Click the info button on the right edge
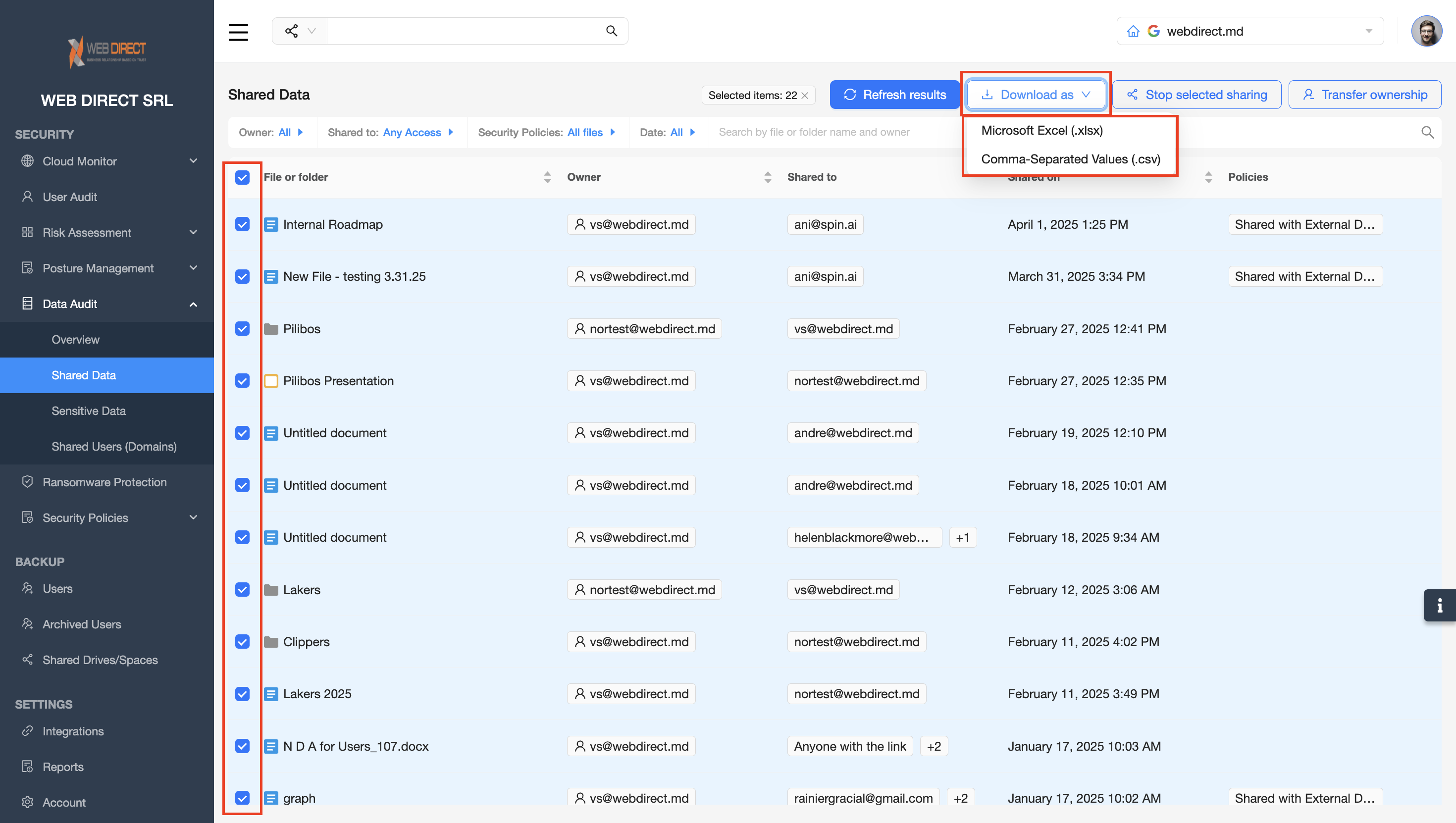This screenshot has height=823, width=1456. [1439, 606]
